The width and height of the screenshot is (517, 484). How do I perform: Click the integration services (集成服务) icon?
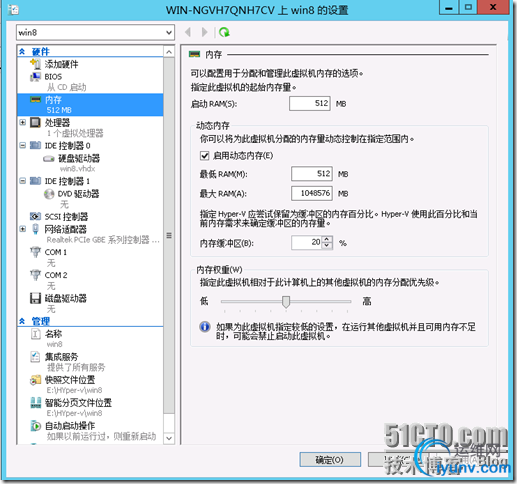[x=35, y=357]
